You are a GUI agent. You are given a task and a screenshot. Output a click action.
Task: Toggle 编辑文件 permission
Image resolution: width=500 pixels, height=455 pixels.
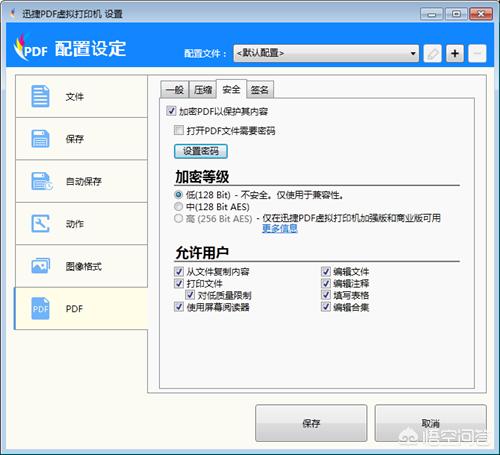(326, 271)
